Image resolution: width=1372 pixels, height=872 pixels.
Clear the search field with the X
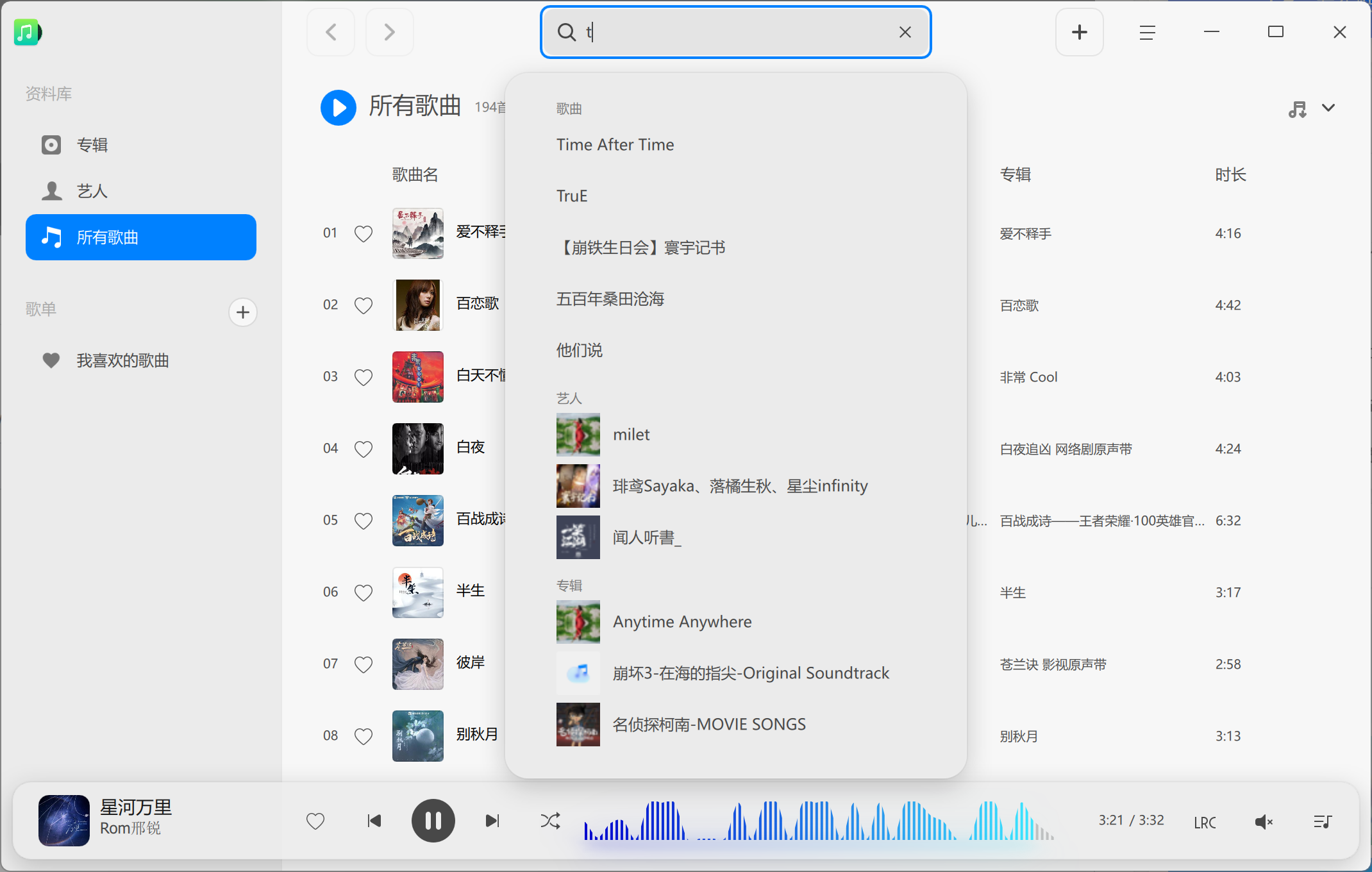coord(905,32)
